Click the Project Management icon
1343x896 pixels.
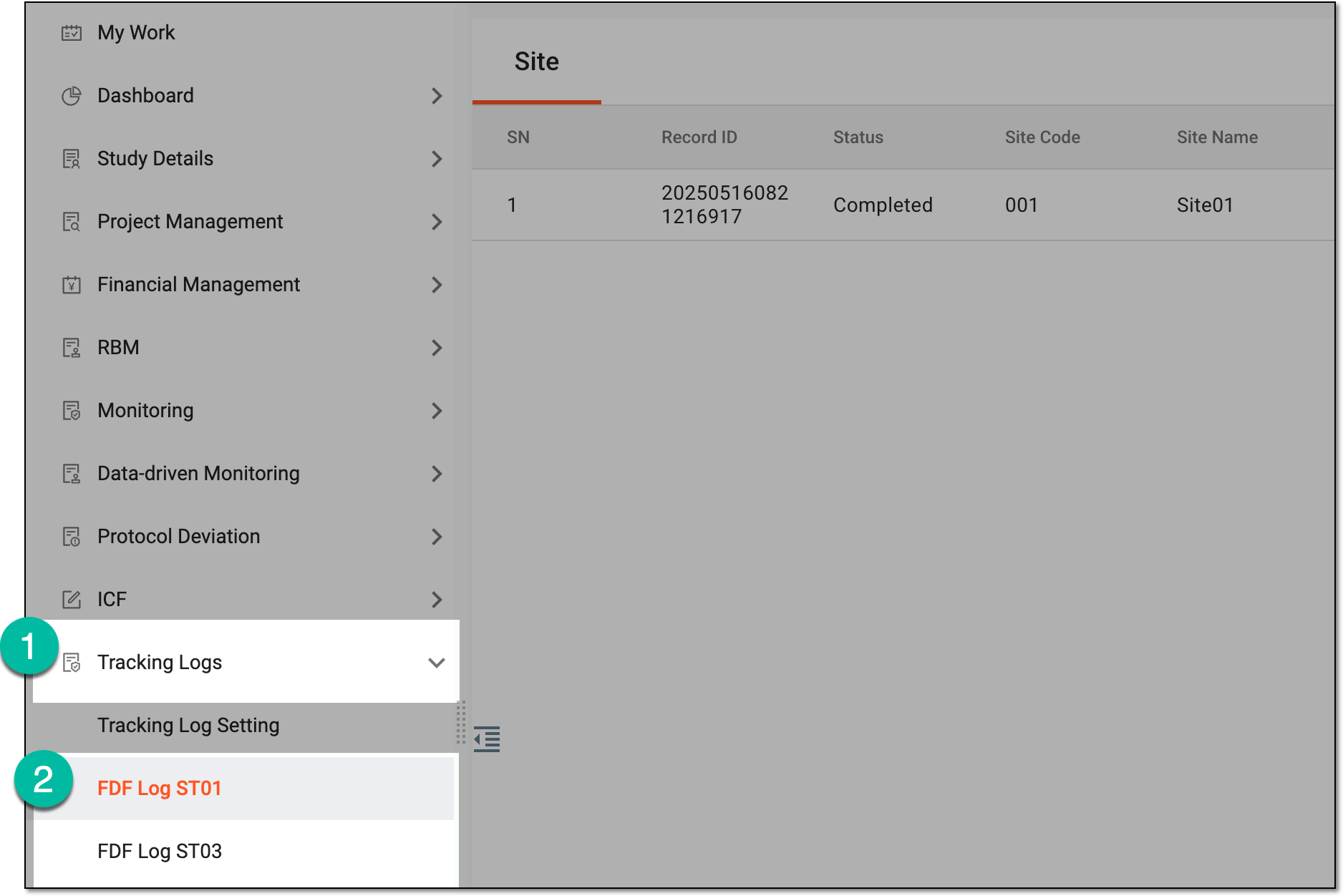click(x=72, y=222)
